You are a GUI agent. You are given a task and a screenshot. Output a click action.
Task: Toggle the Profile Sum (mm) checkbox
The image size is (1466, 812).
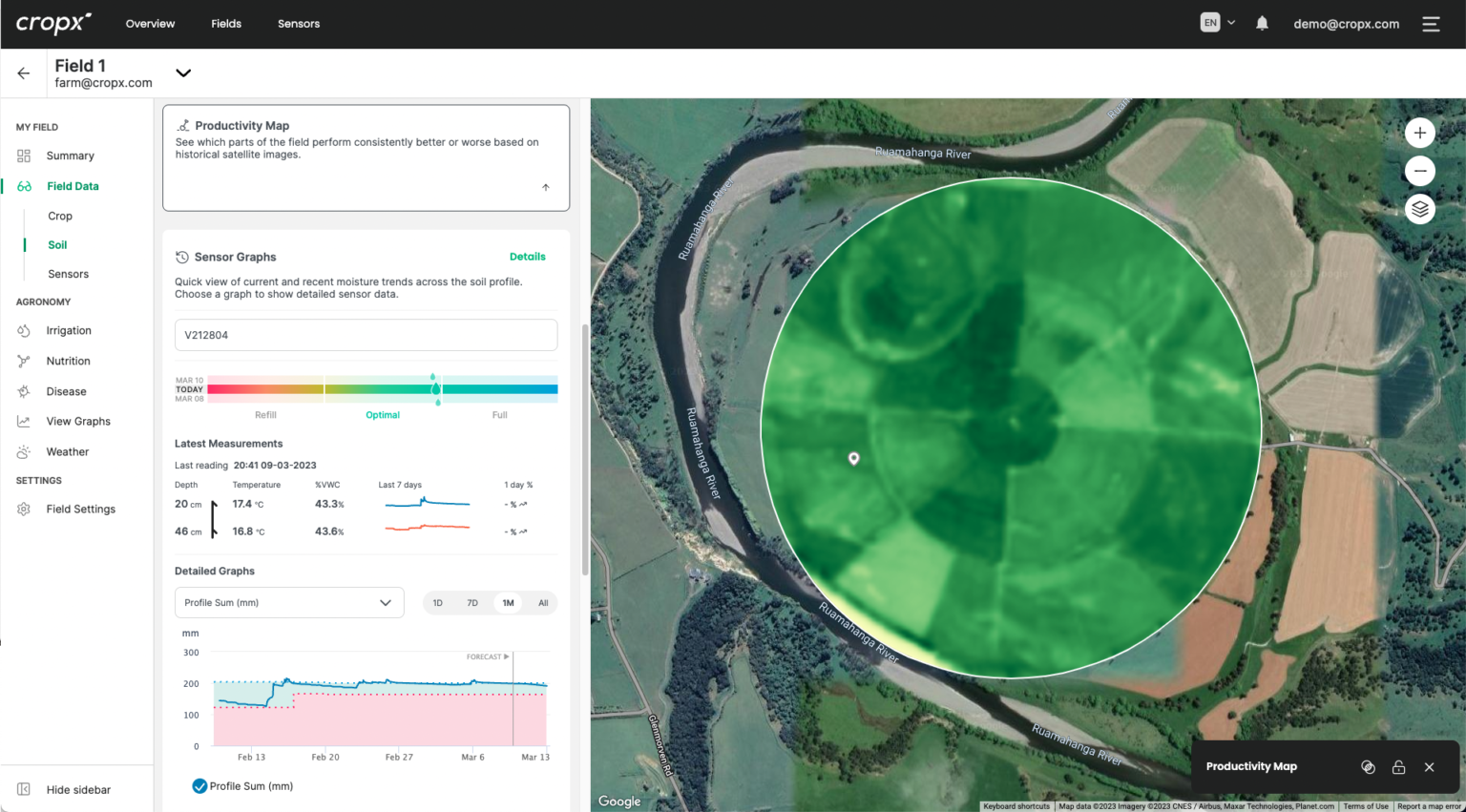click(x=199, y=785)
